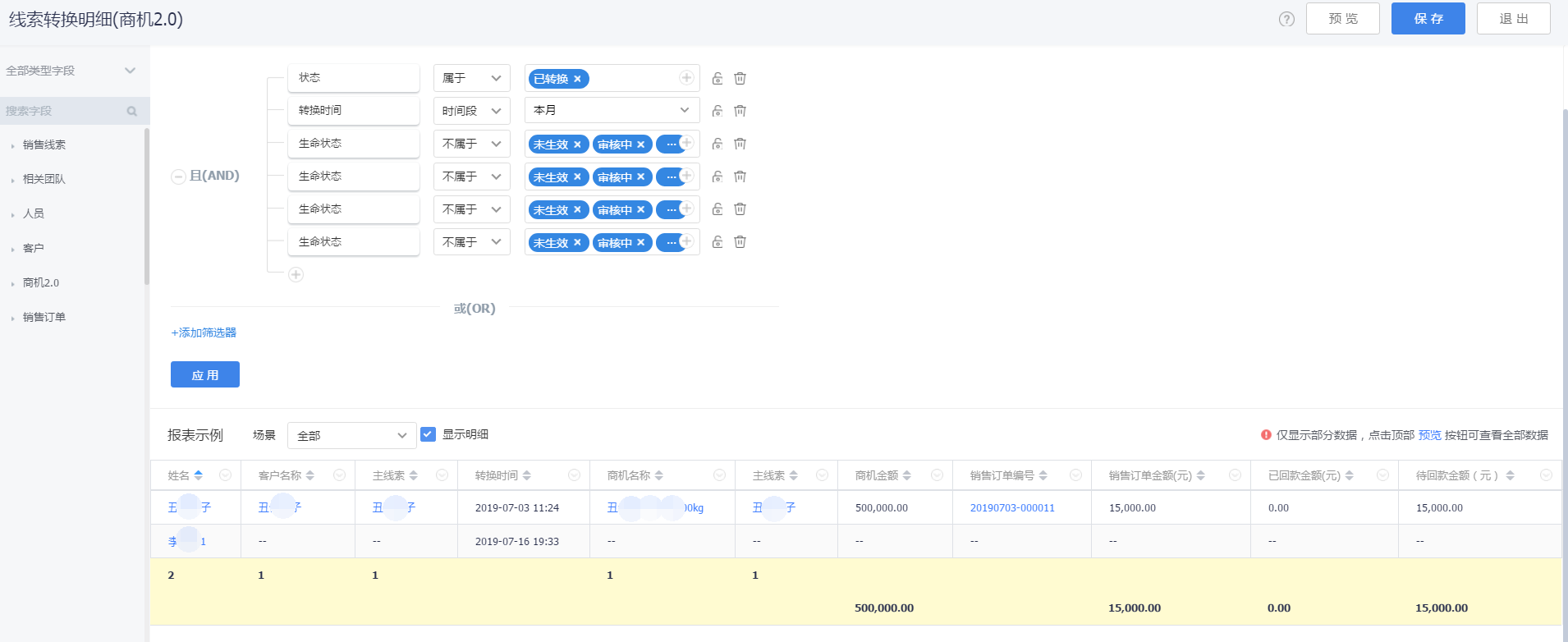The width and height of the screenshot is (1568, 642).
Task: Open 商机金额 column options circle
Action: click(937, 475)
